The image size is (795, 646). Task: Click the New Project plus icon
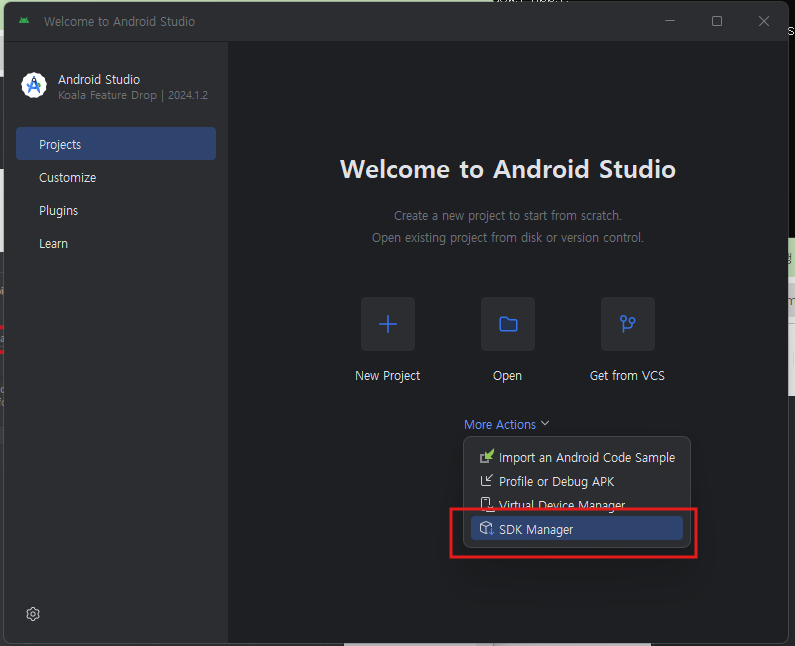(x=388, y=324)
